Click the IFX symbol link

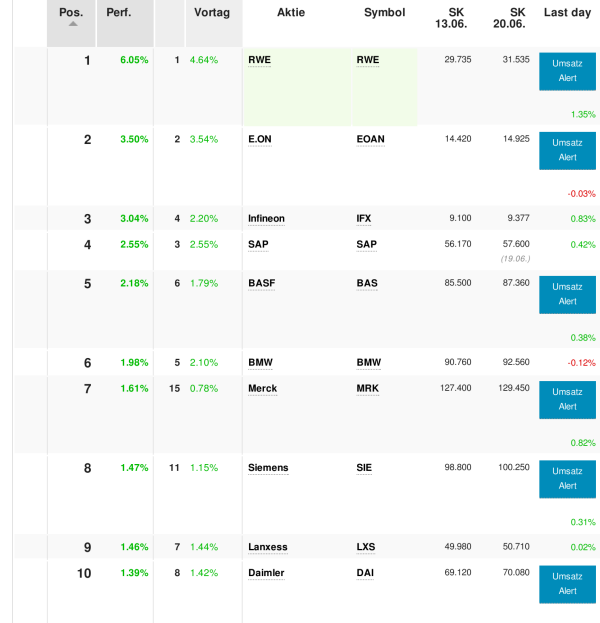coord(364,218)
